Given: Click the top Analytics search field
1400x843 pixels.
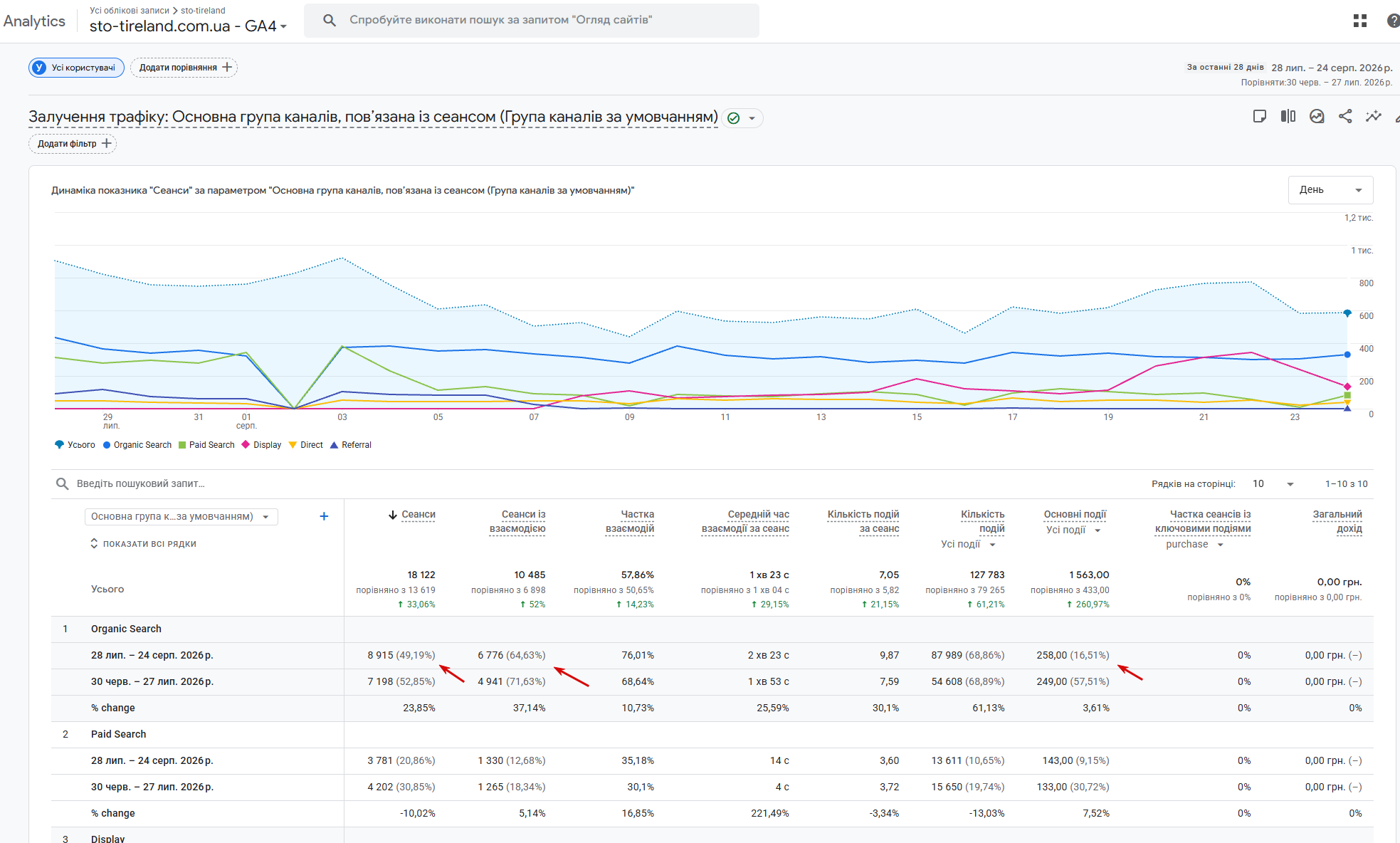Looking at the screenshot, I should click(x=532, y=20).
